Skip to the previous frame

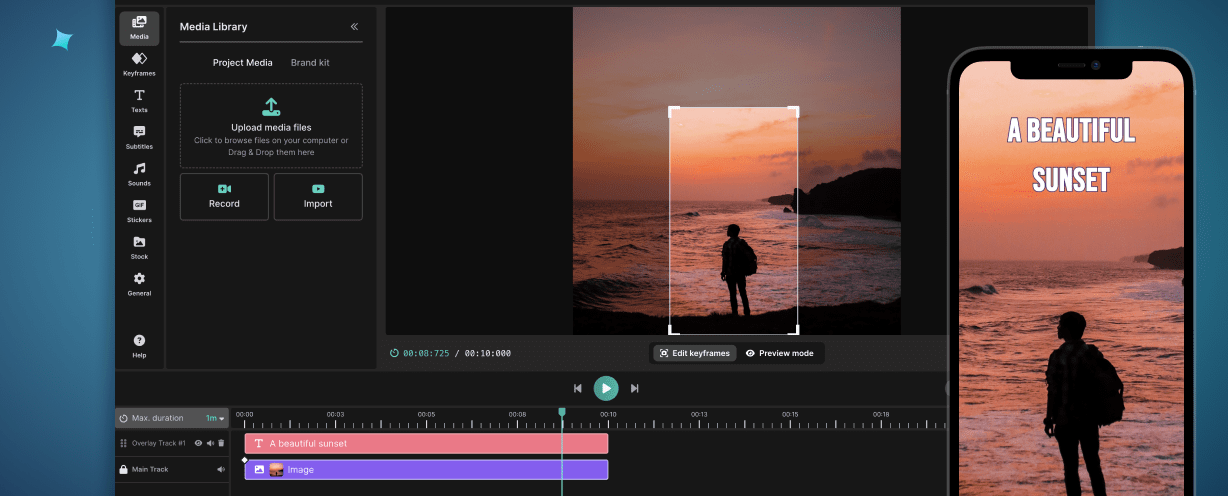click(577, 388)
